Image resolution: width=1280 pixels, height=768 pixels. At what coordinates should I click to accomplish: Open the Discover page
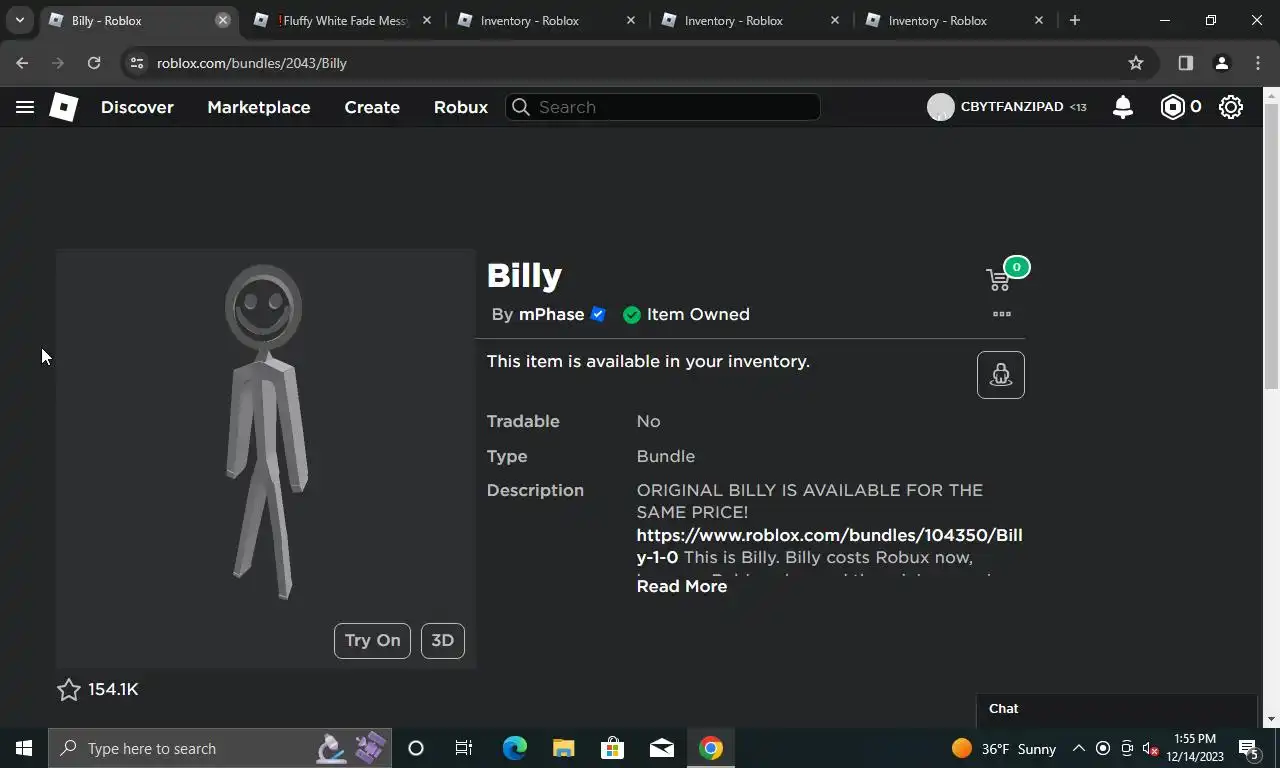coord(137,107)
